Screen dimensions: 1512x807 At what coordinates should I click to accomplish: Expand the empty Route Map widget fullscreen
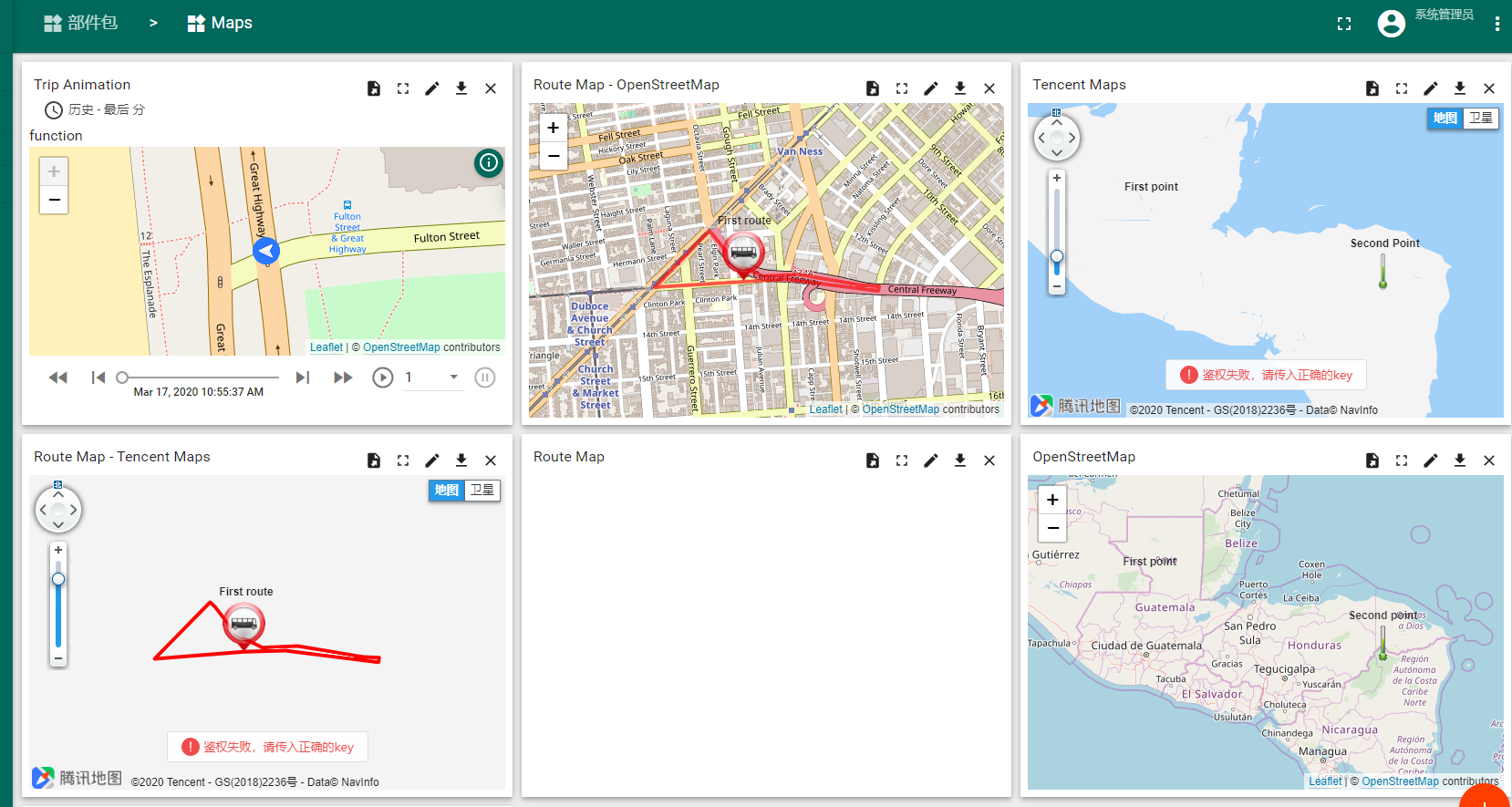tap(902, 460)
